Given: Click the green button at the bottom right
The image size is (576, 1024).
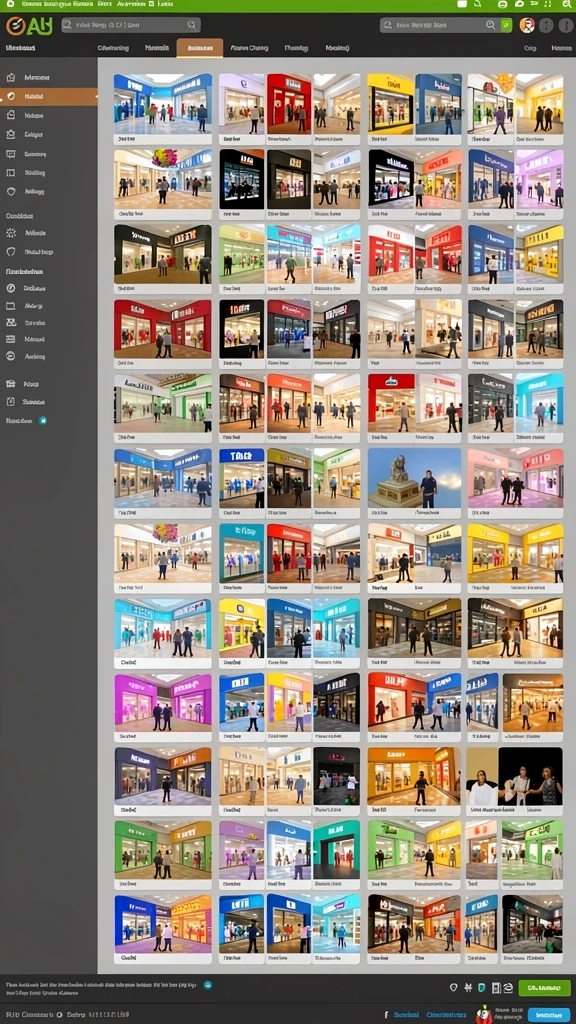Looking at the screenshot, I should tap(544, 988).
